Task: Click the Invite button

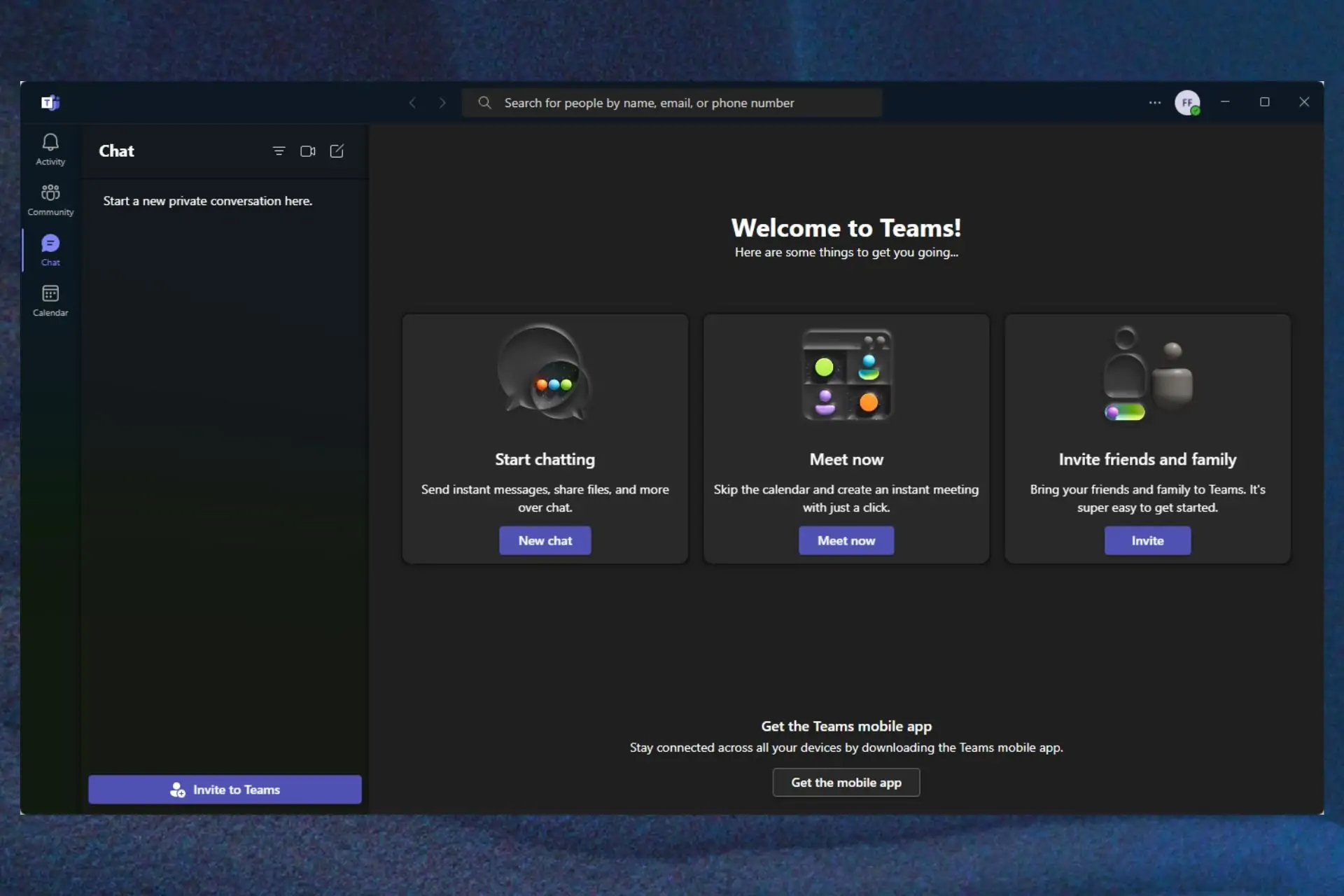Action: click(1148, 540)
